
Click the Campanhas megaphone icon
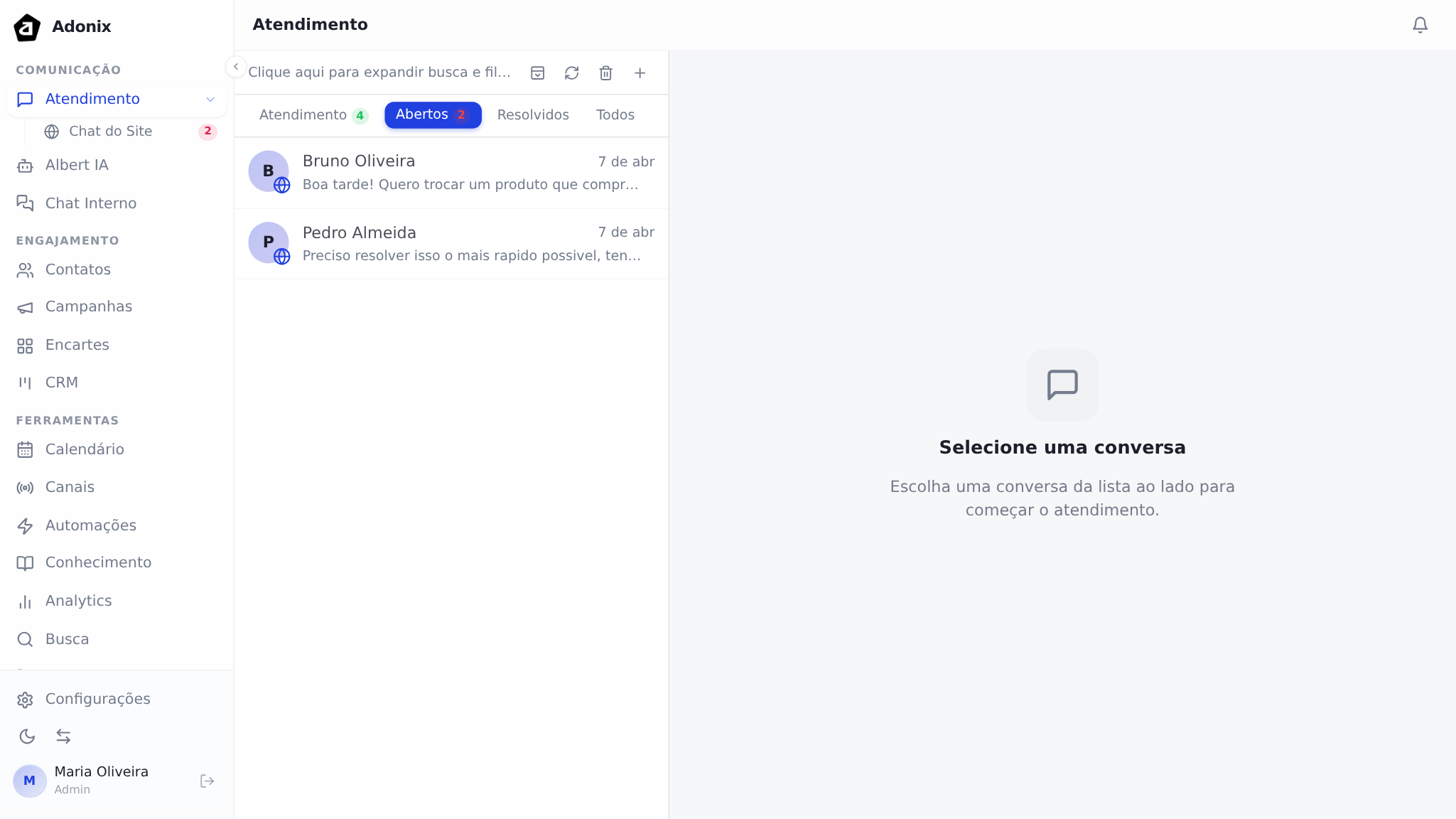tap(25, 307)
